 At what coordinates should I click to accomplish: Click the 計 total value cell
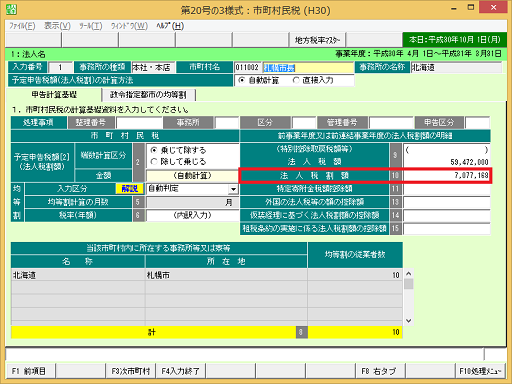(x=355, y=332)
